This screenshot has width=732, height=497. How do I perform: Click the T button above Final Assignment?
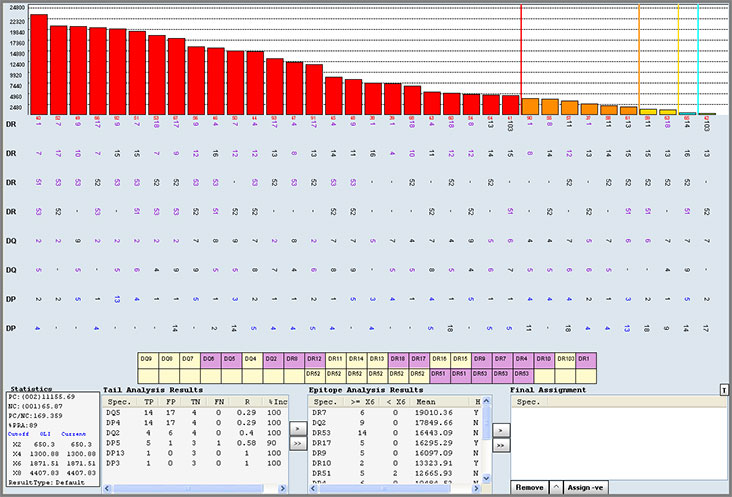(x=724, y=389)
